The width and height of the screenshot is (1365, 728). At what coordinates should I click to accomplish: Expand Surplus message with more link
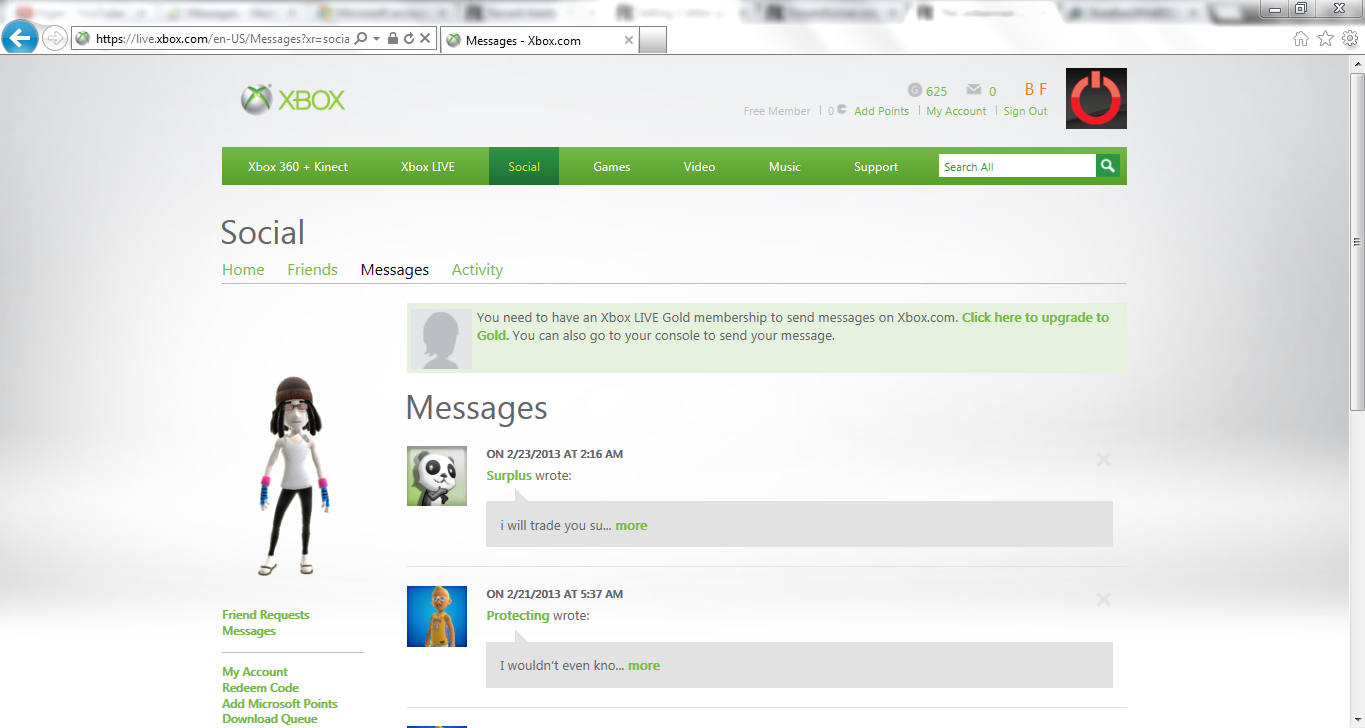pyautogui.click(x=631, y=526)
